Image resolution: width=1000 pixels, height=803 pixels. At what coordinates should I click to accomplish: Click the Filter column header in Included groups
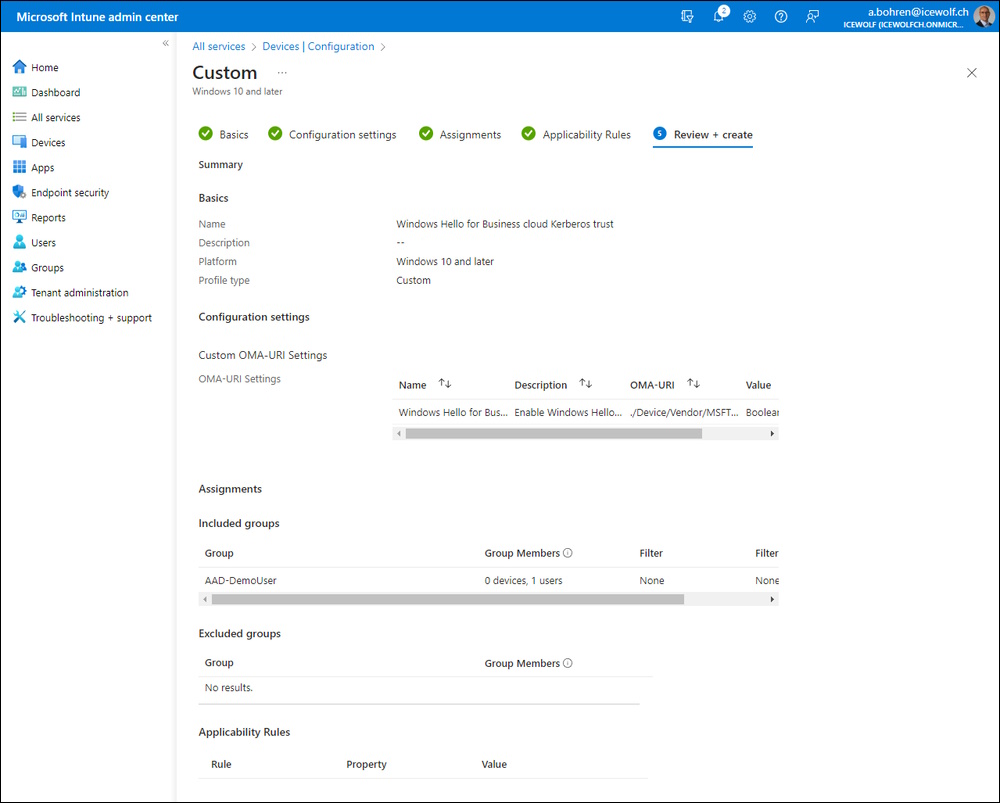[x=651, y=553]
